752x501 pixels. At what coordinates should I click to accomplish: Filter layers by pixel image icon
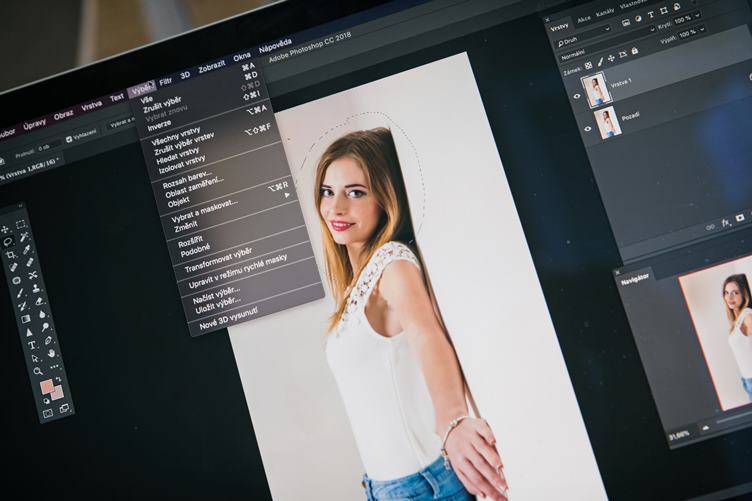tap(626, 23)
